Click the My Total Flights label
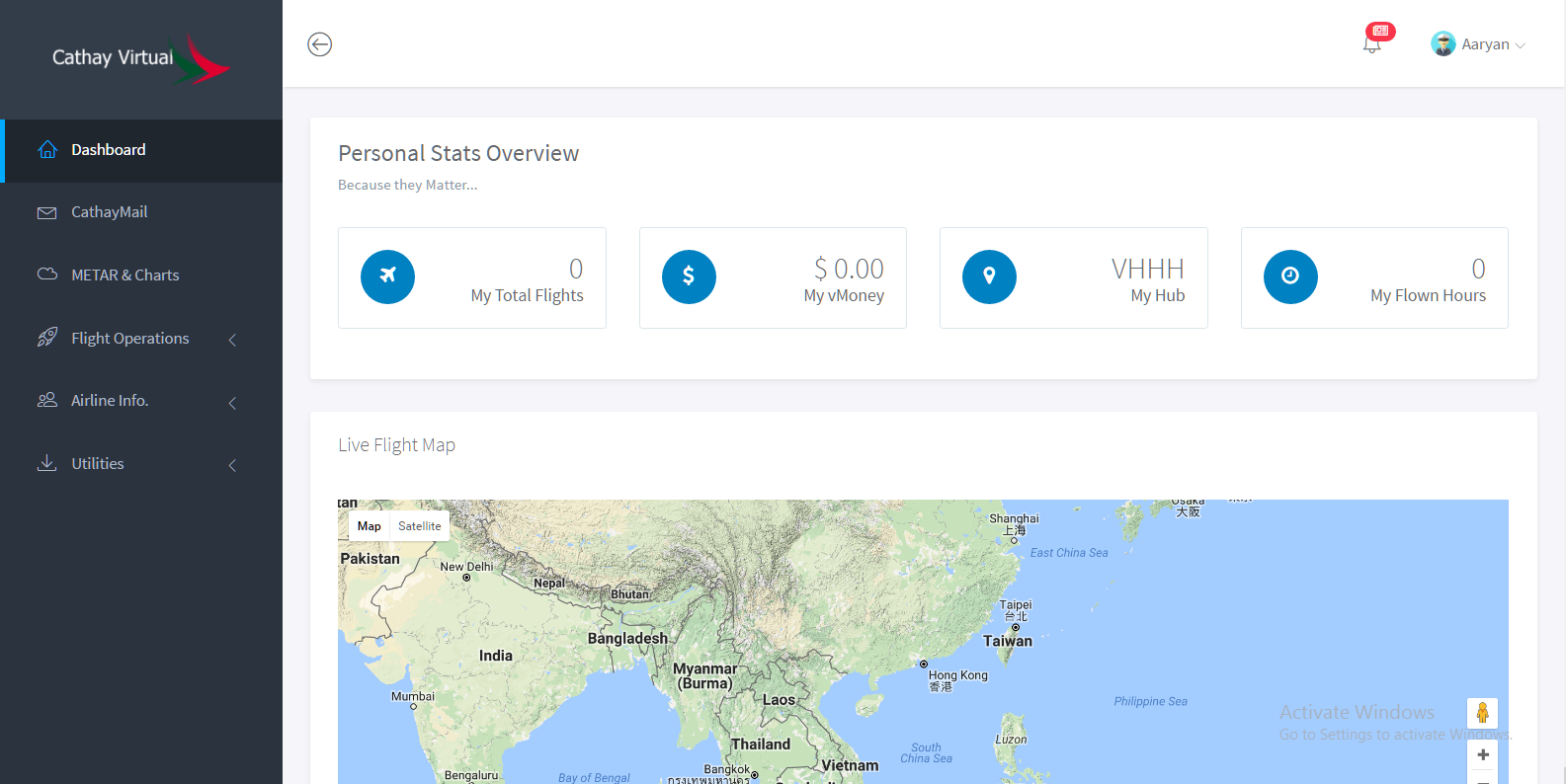The image size is (1566, 784). (x=527, y=295)
